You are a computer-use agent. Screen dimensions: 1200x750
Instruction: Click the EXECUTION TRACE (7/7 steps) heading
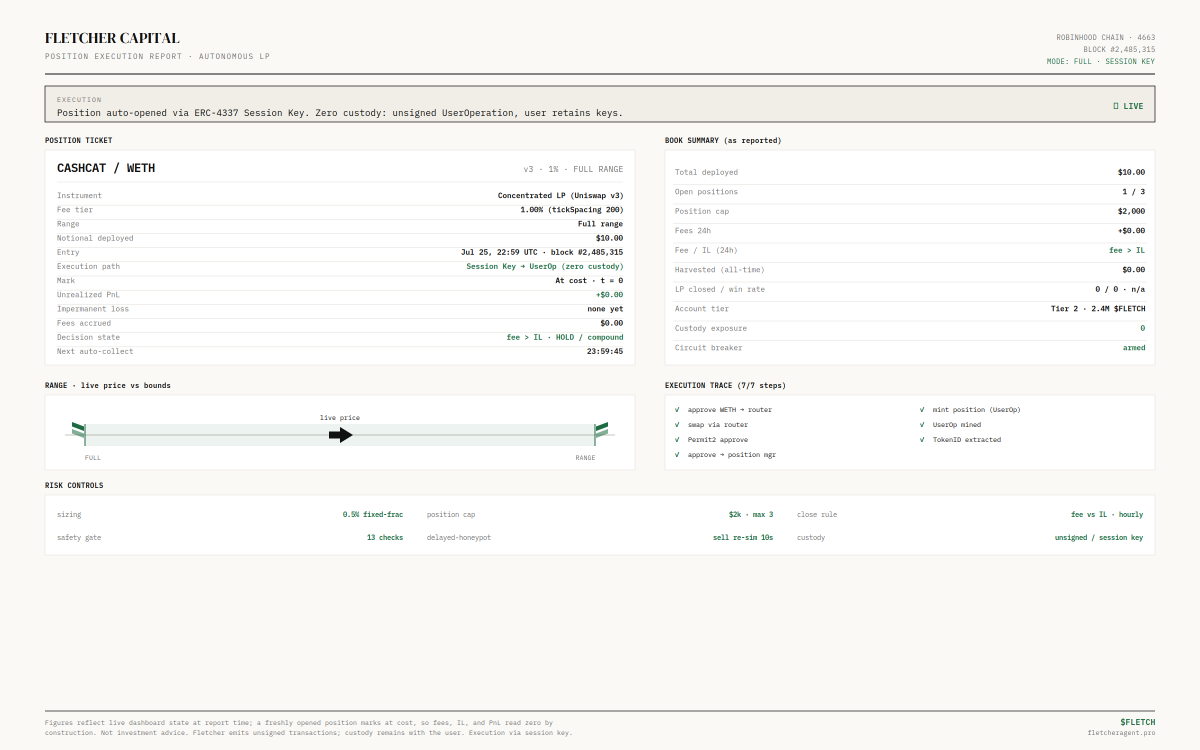coord(725,385)
